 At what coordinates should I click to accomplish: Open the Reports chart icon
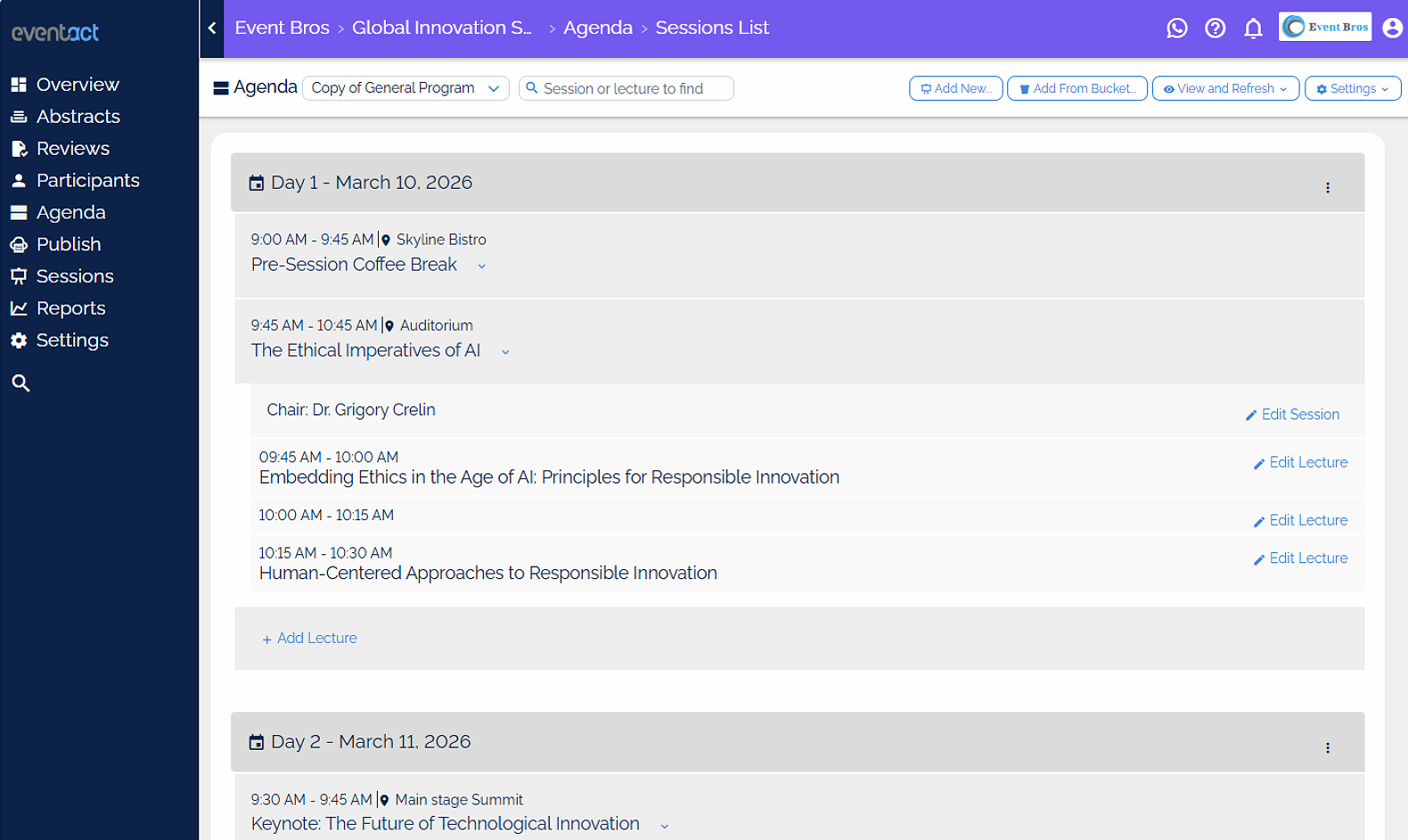click(x=19, y=308)
